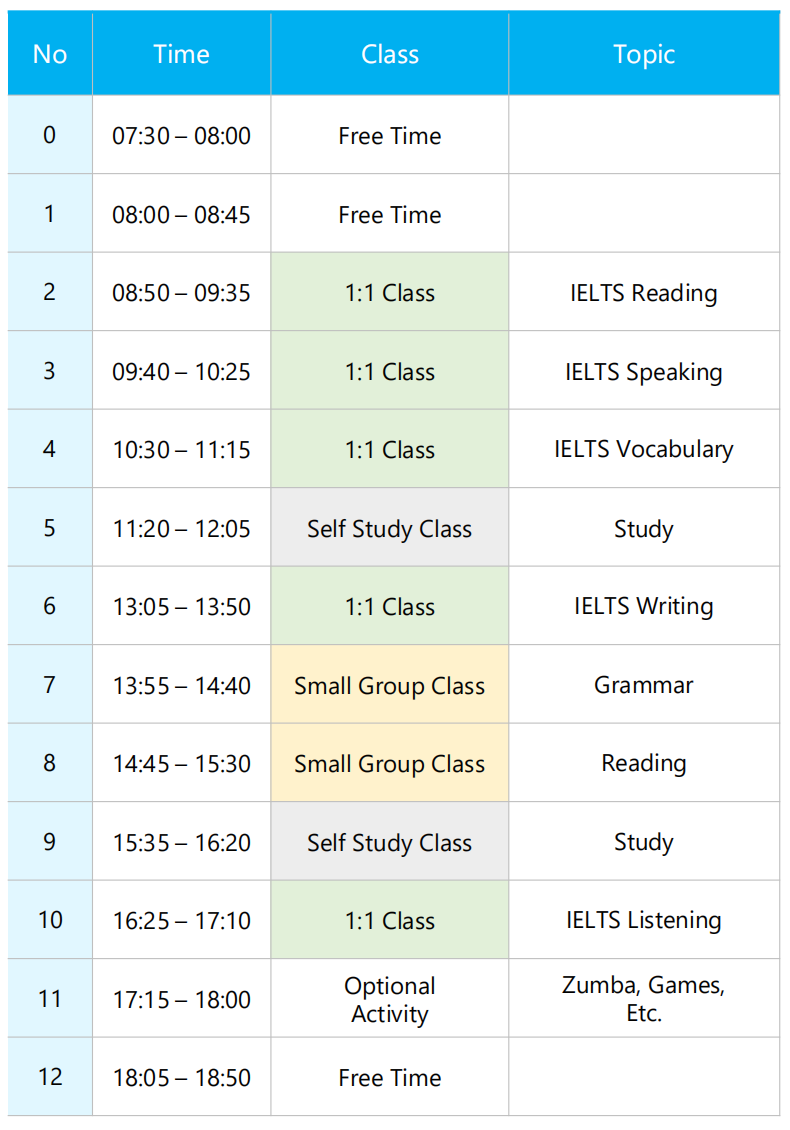790x1130 pixels.
Task: Click the 1:1 Class cell at 08:50
Action: point(390,292)
